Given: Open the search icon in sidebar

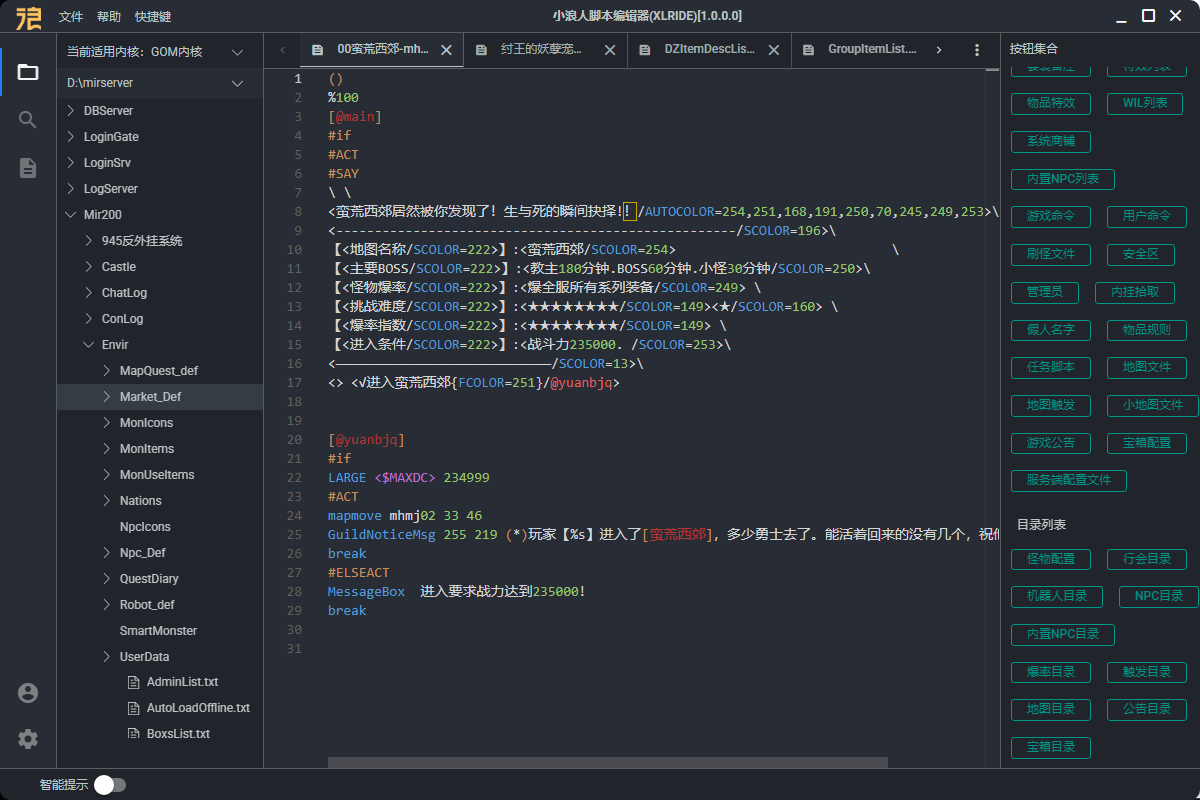Looking at the screenshot, I should pos(28,120).
